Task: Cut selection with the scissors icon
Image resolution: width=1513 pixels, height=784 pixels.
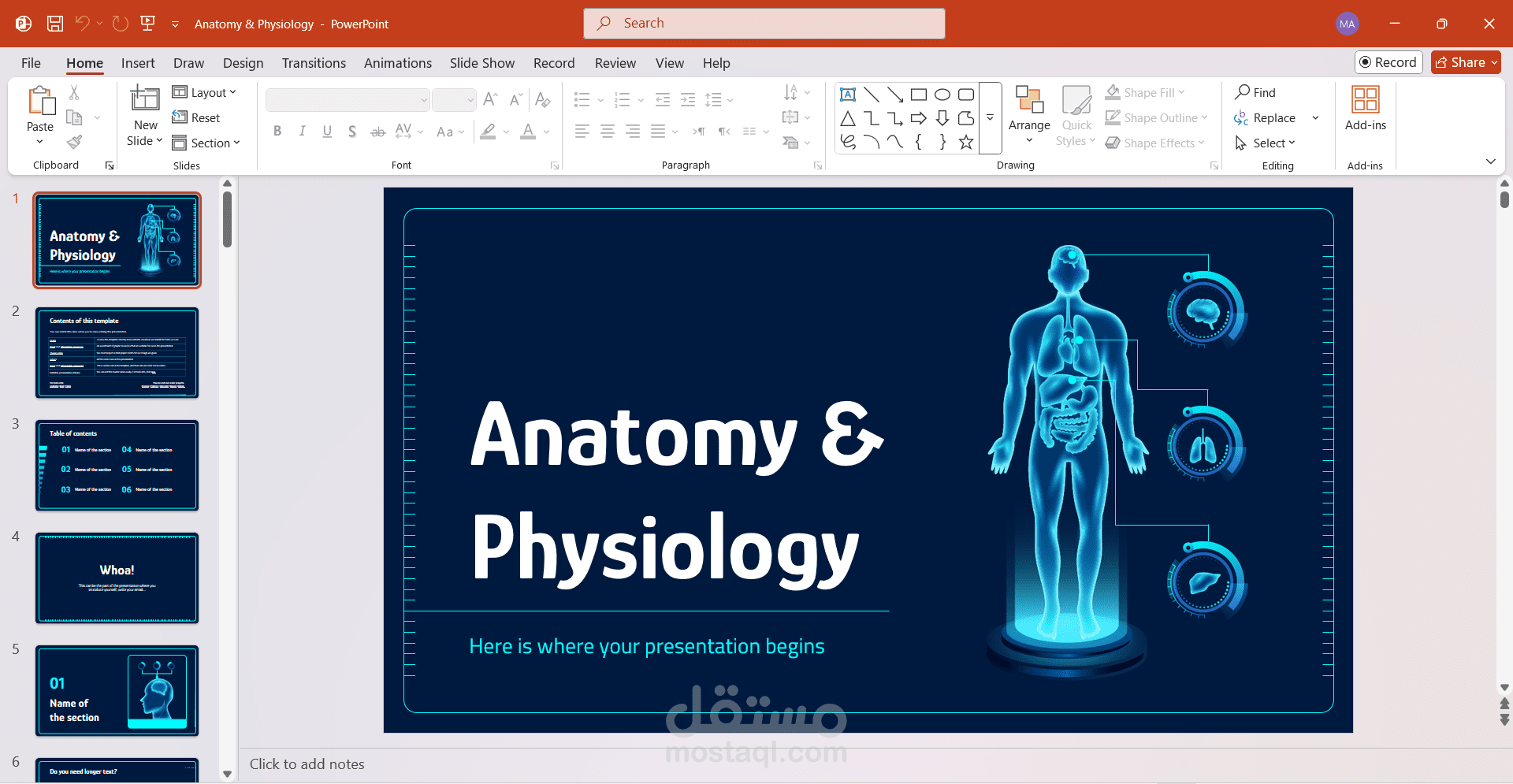Action: 74,92
